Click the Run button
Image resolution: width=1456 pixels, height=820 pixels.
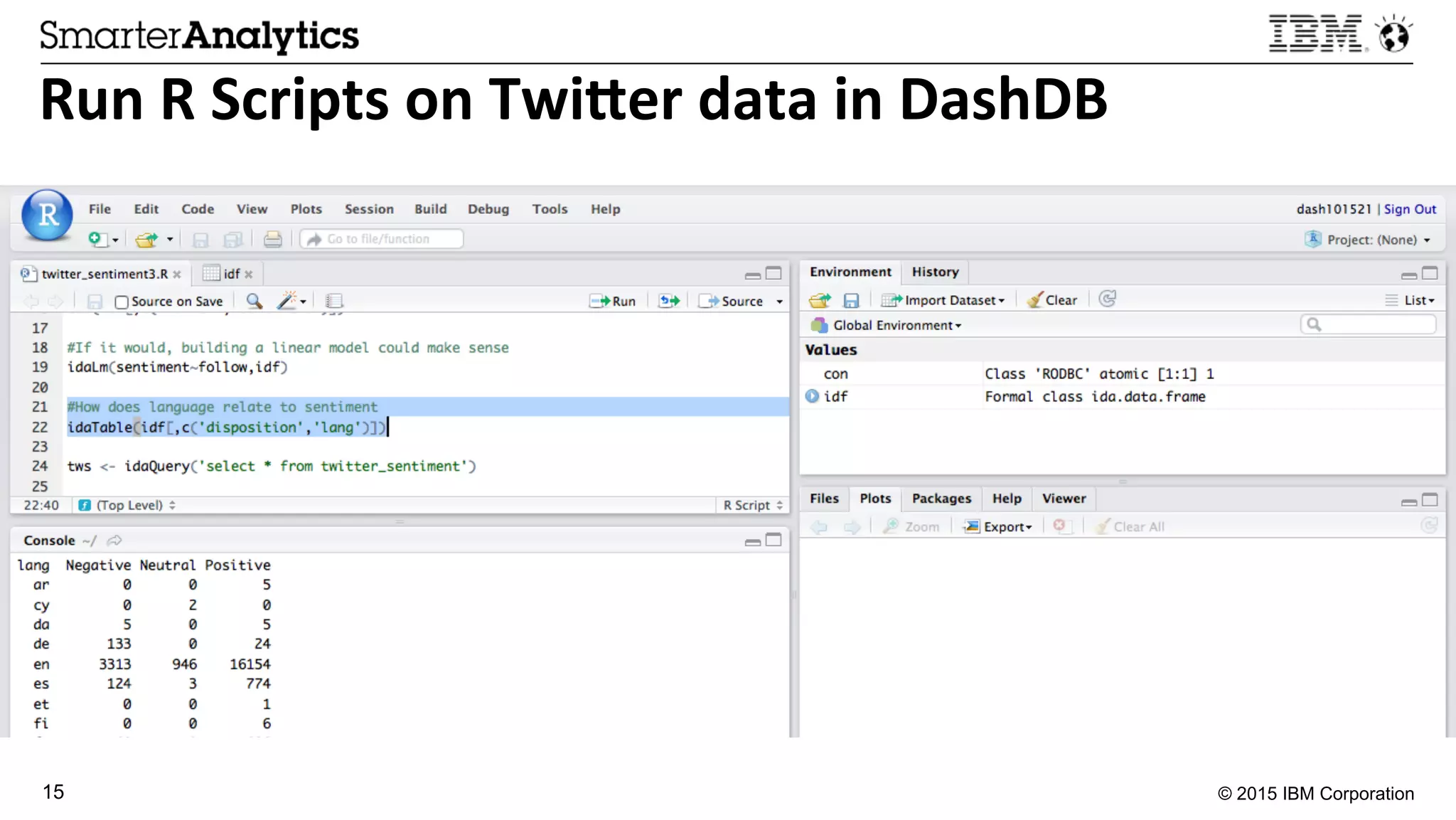613,302
